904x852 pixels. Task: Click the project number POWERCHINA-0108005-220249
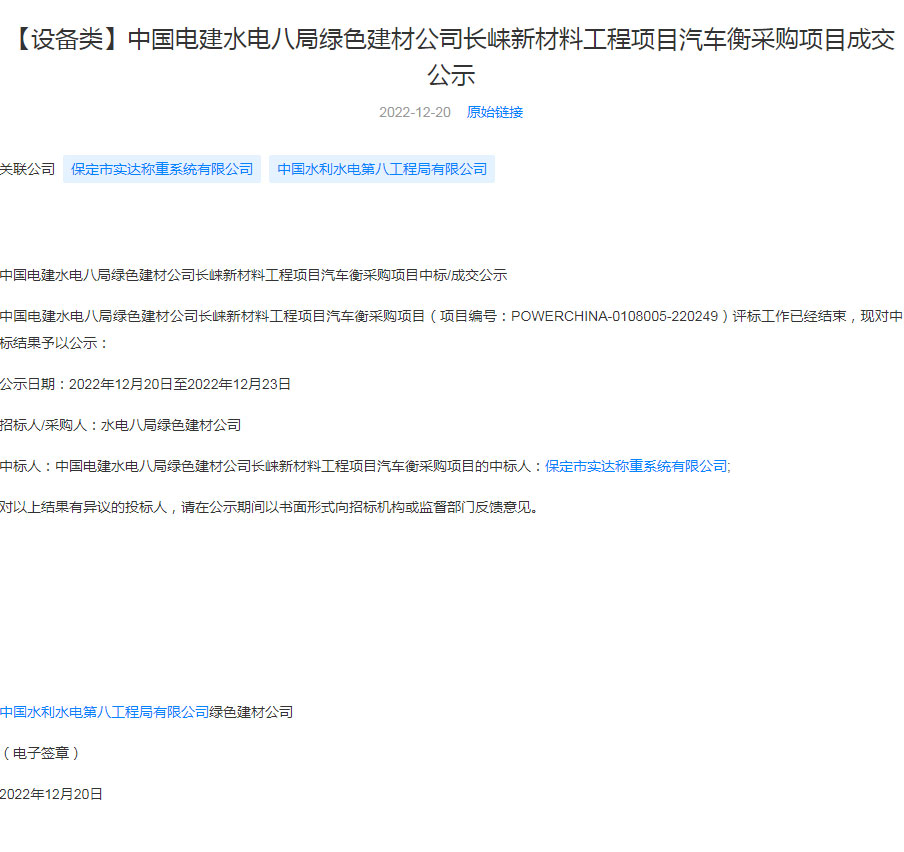point(615,316)
